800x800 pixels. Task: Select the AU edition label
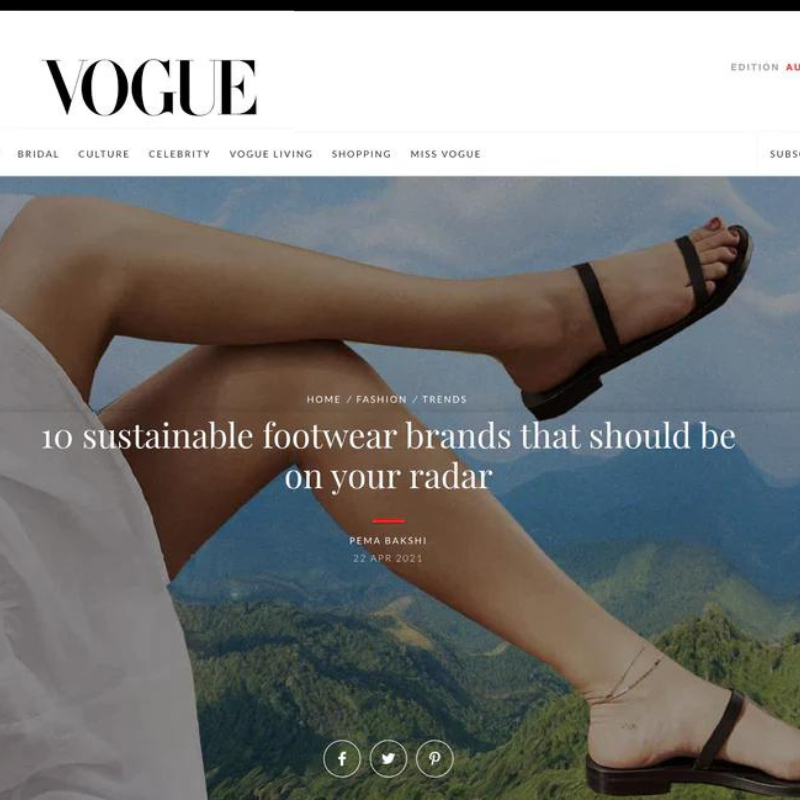pos(792,67)
